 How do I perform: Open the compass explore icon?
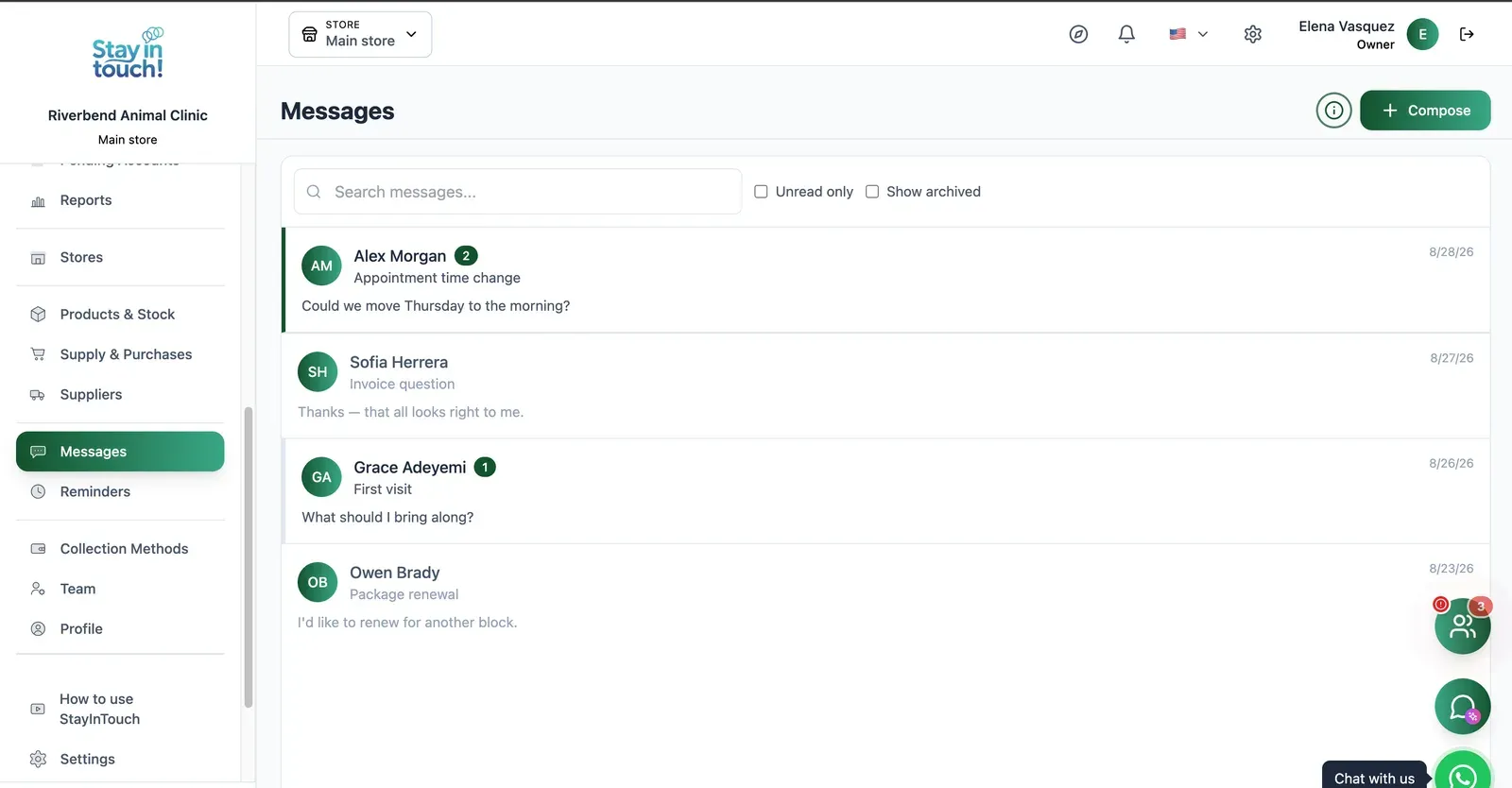pyautogui.click(x=1078, y=34)
